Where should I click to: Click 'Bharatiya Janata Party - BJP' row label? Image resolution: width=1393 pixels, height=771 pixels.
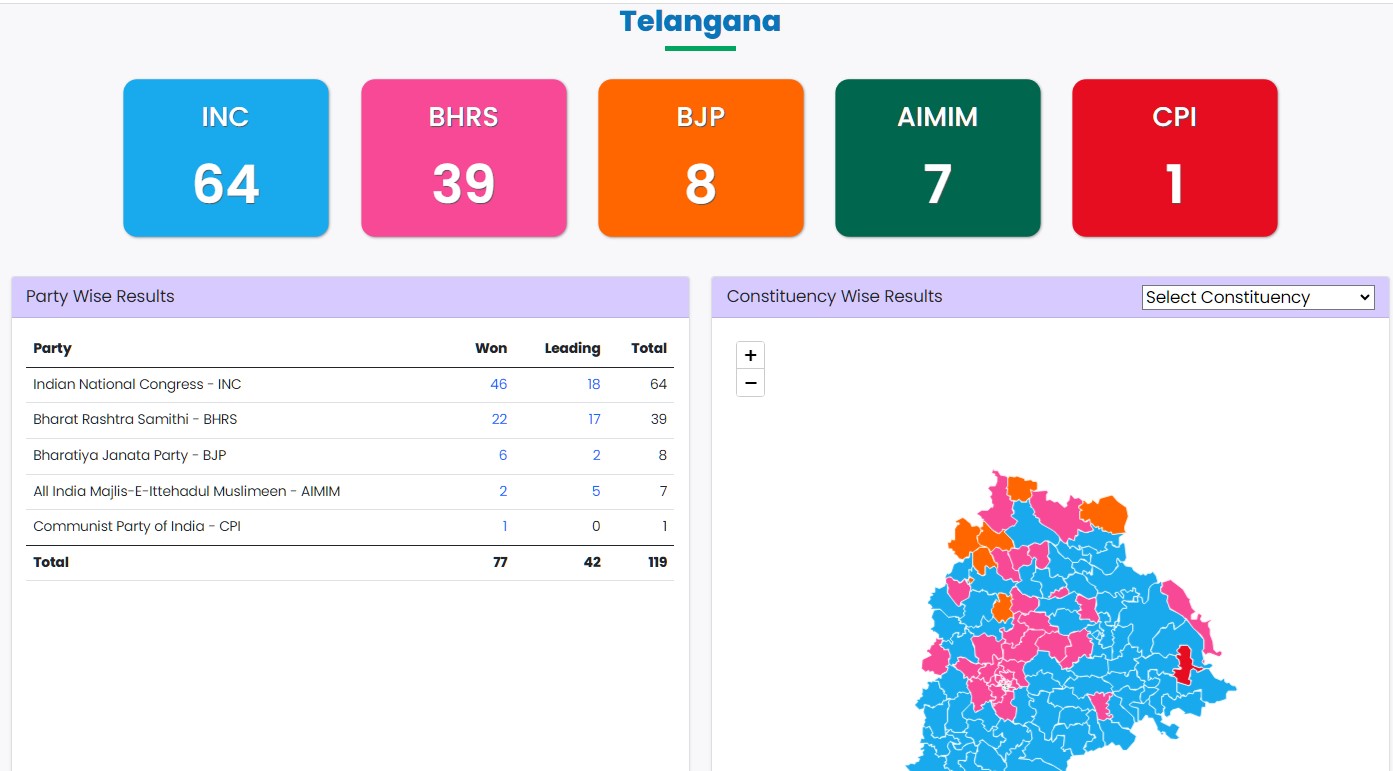tap(130, 455)
